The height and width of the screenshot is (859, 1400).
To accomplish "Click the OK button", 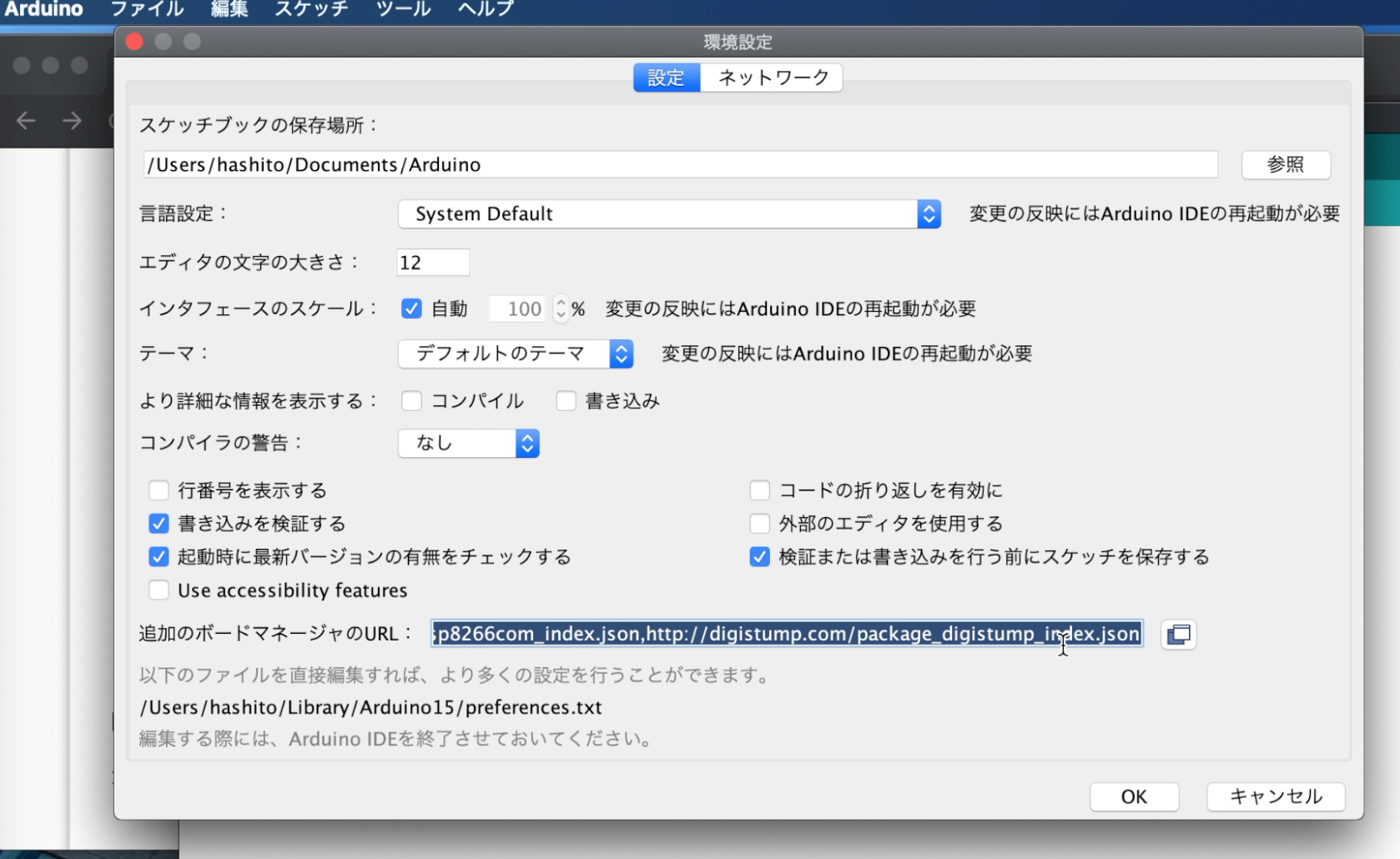I will [1134, 796].
